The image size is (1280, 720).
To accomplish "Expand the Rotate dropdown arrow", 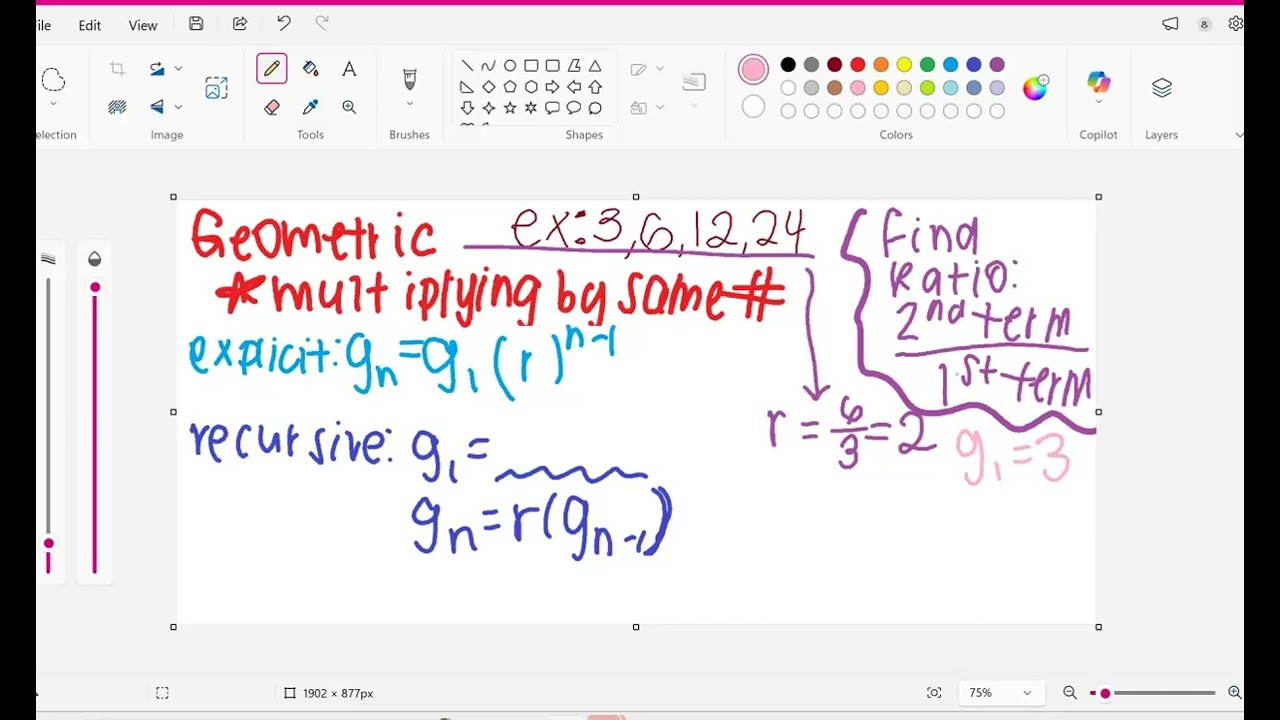I will (178, 69).
